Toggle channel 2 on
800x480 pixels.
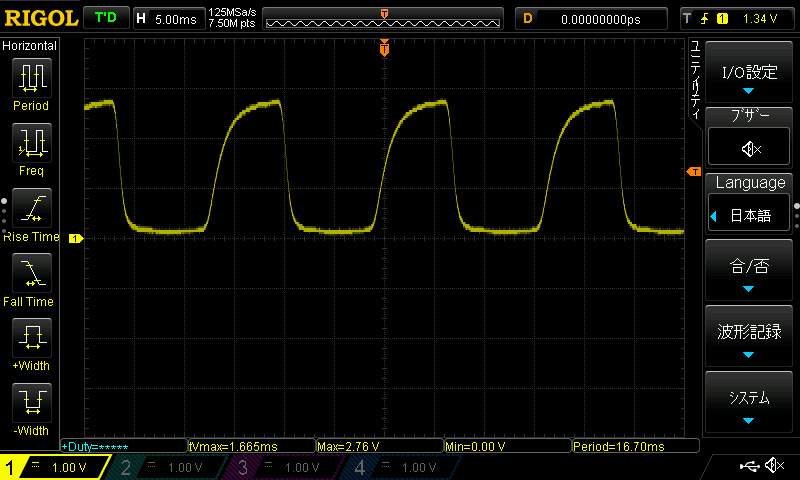165,467
